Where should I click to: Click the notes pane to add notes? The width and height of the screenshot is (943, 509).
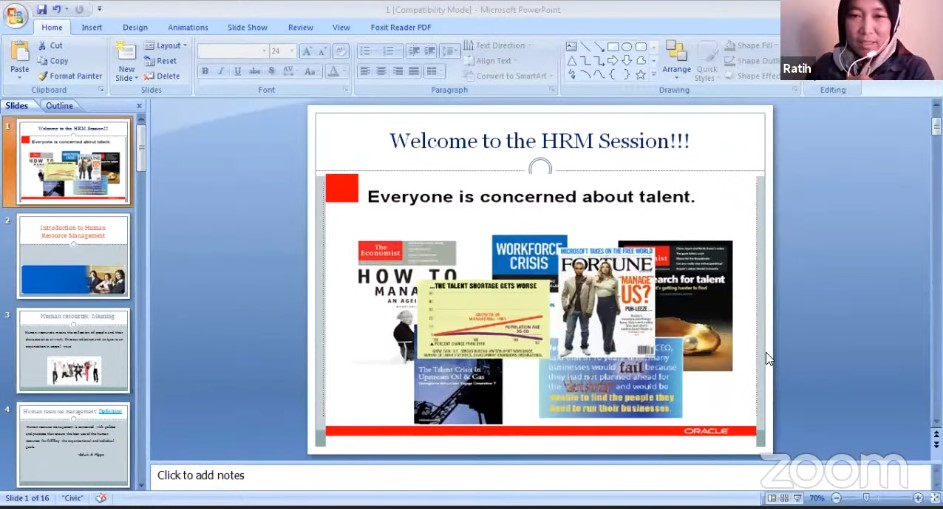[x=541, y=475]
